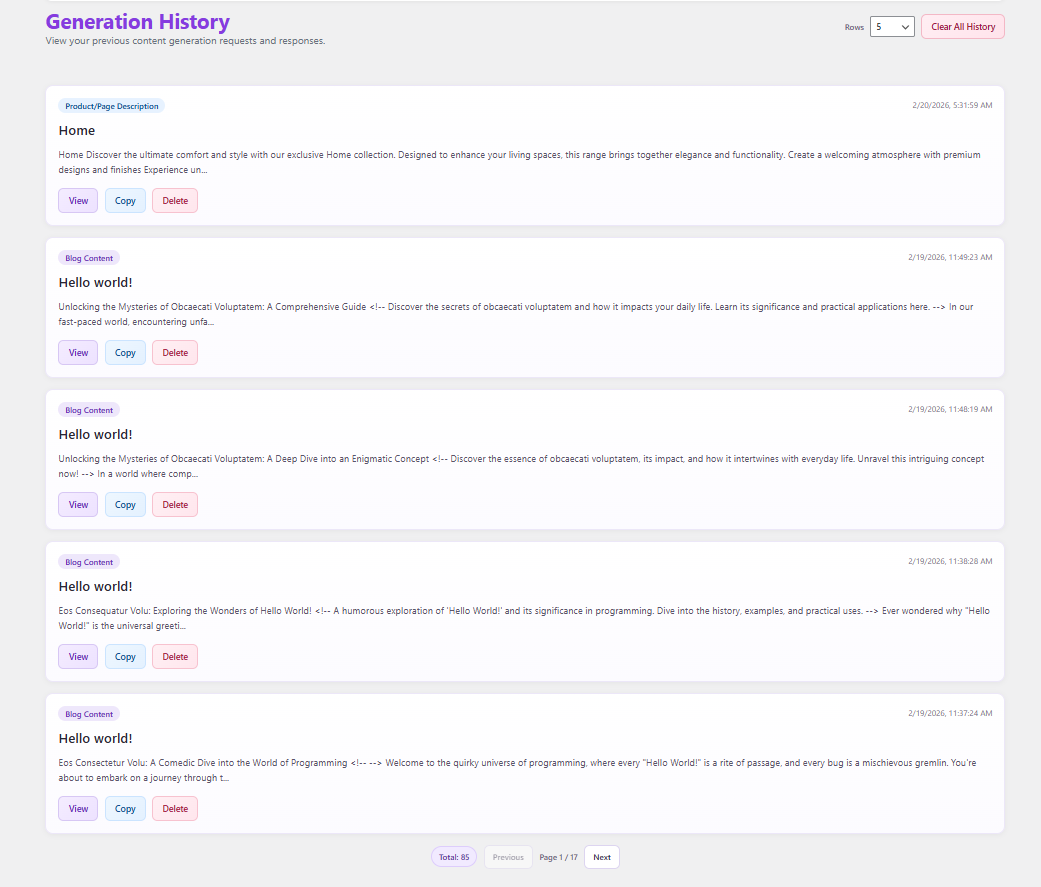Copy the entry generated at 11:48:19 AM
This screenshot has width=1041, height=887.
pyautogui.click(x=125, y=505)
